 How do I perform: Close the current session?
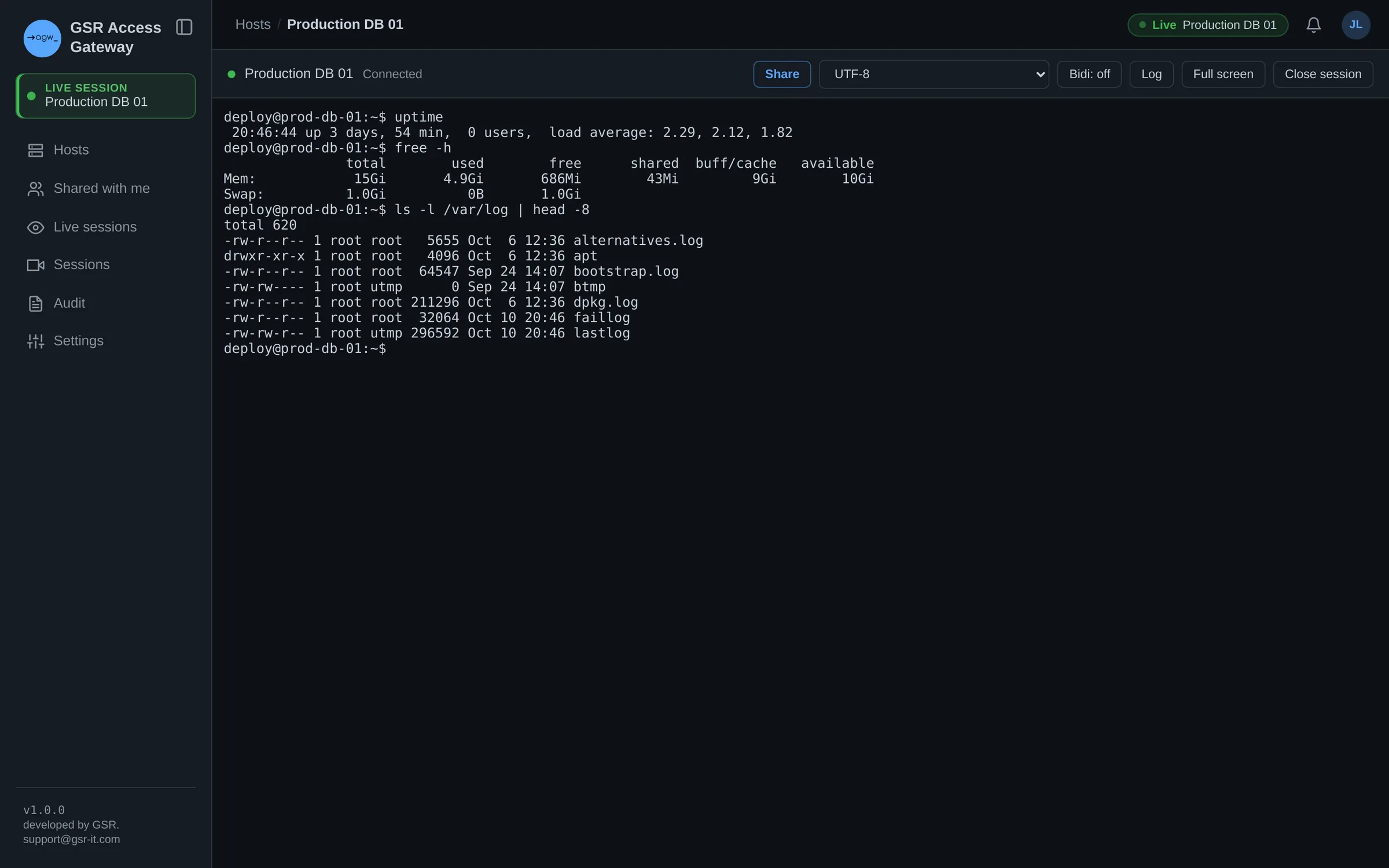point(1322,74)
